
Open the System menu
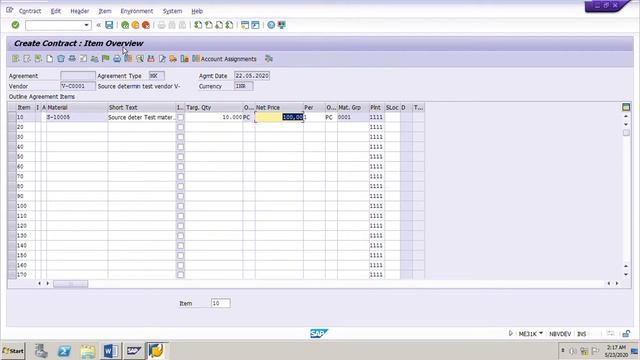pos(172,11)
